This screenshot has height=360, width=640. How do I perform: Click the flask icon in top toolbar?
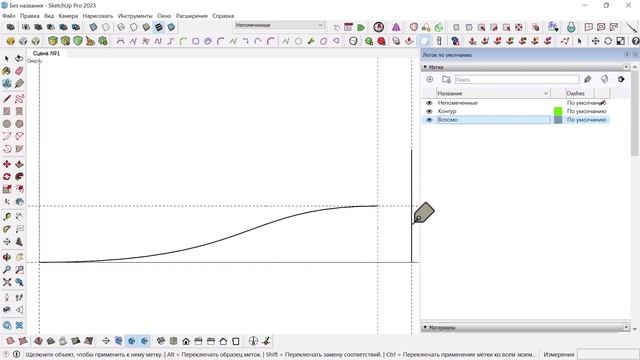pos(571,27)
